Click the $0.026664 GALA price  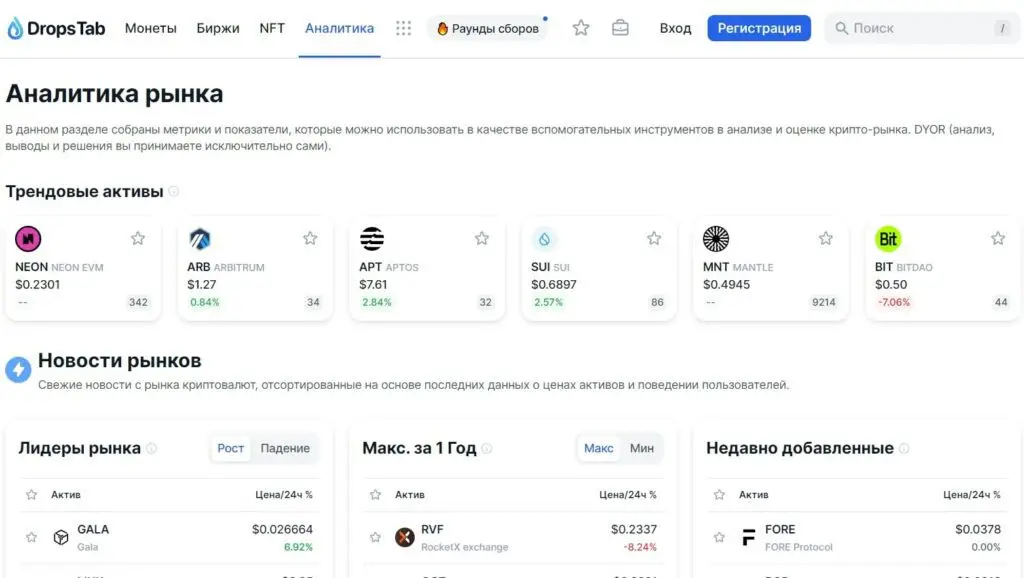(x=282, y=530)
